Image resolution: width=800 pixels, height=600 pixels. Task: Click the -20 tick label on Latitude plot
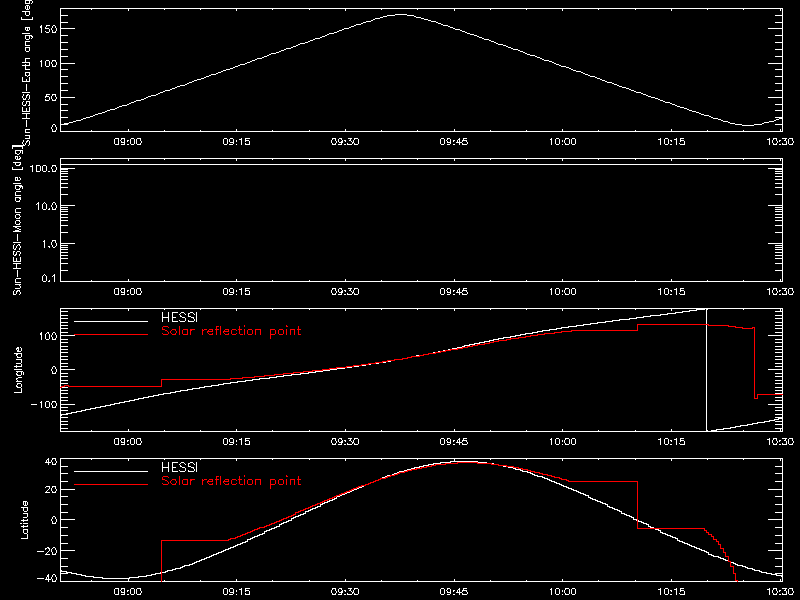click(47, 551)
